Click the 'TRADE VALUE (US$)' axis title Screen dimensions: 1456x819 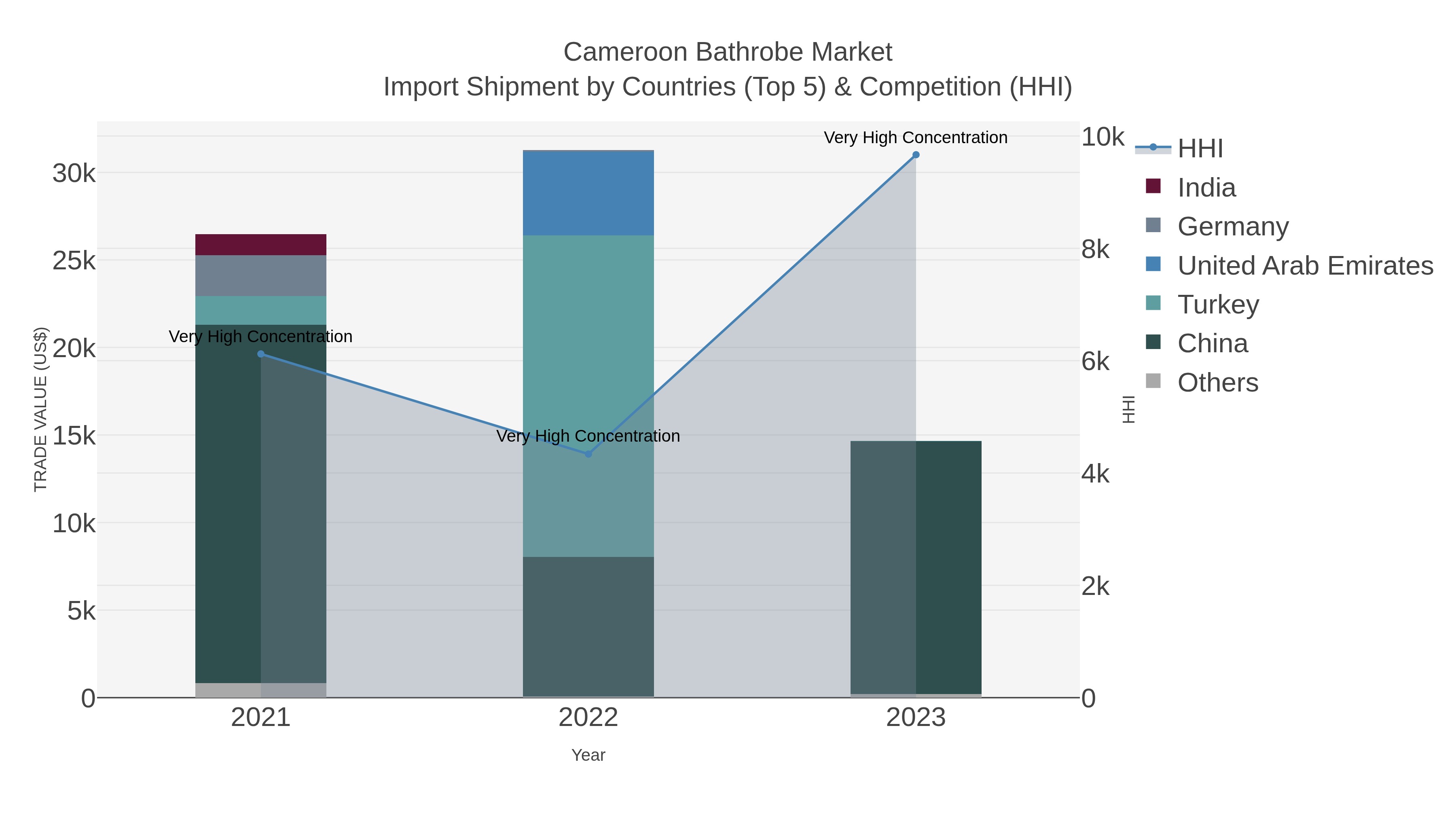point(41,409)
